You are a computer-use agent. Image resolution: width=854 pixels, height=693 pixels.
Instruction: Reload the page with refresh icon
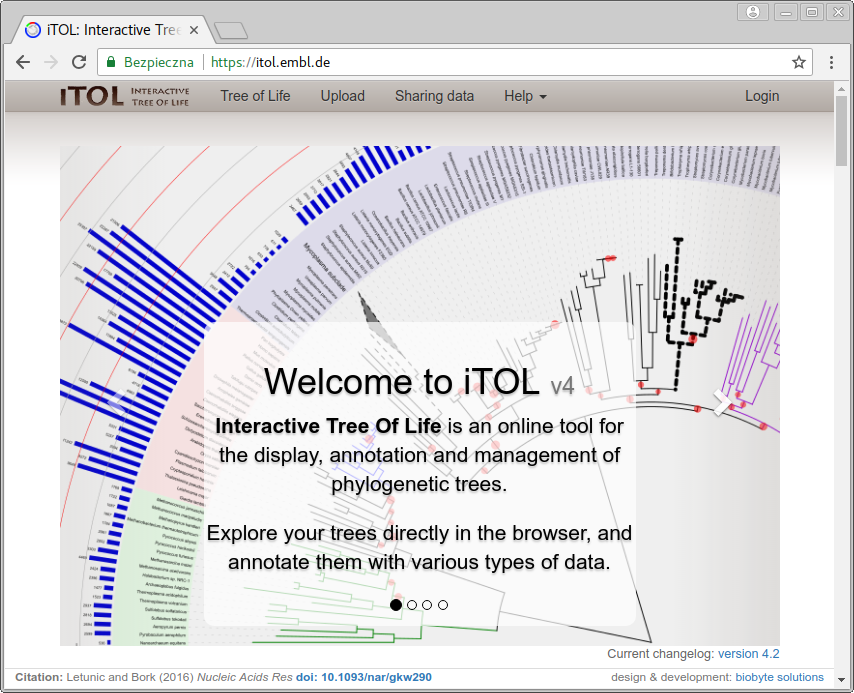tap(79, 62)
